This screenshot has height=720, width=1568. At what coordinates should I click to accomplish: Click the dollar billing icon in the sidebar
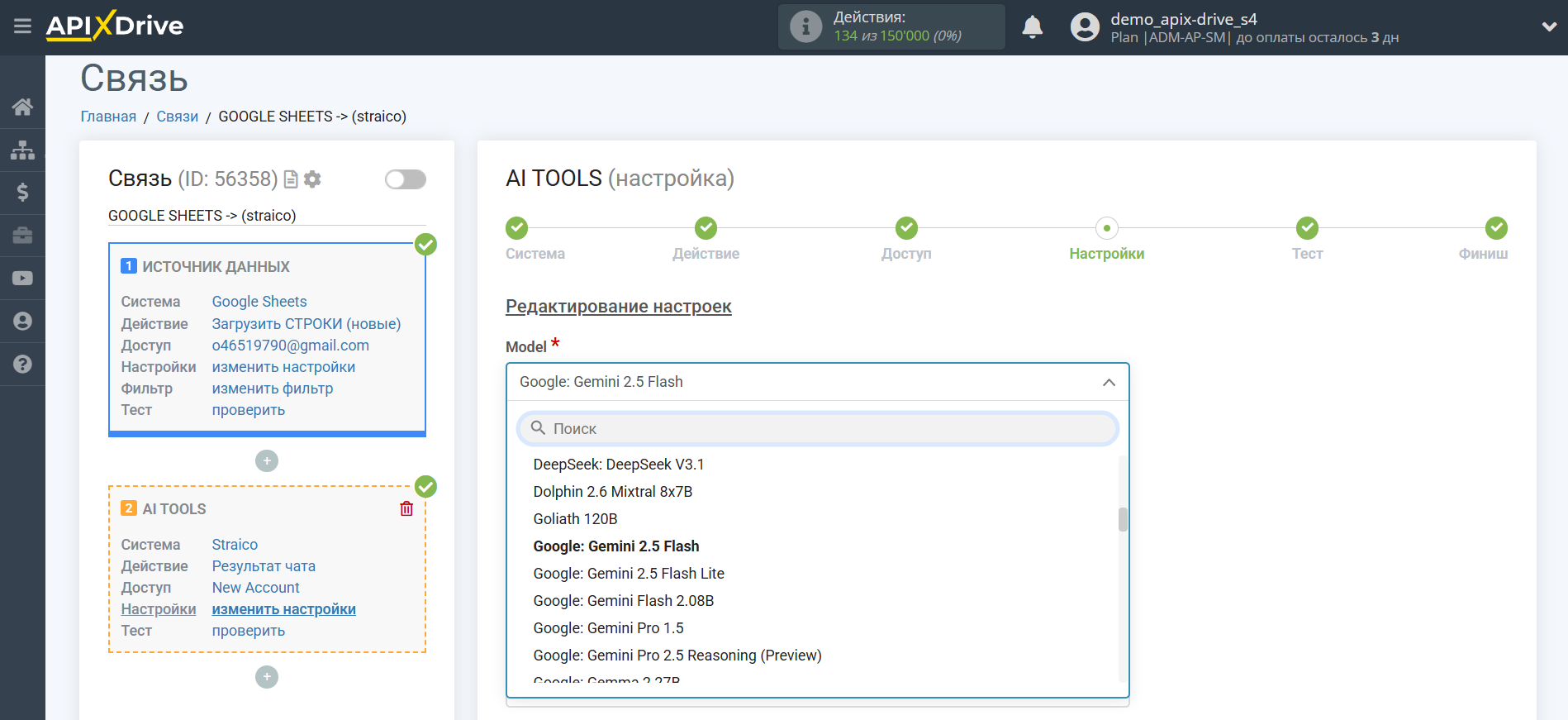22,193
